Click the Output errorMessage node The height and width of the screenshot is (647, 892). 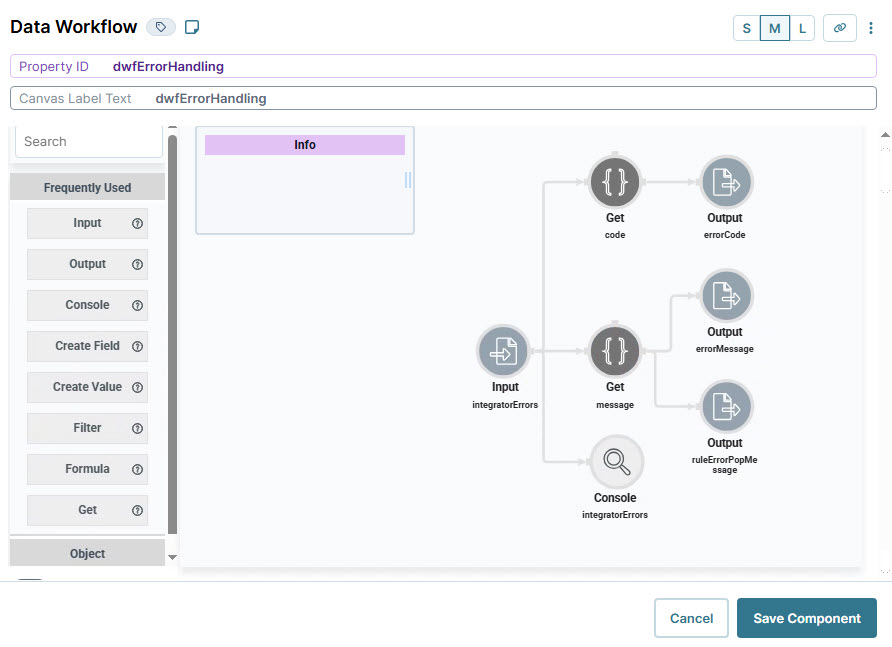[x=725, y=295]
